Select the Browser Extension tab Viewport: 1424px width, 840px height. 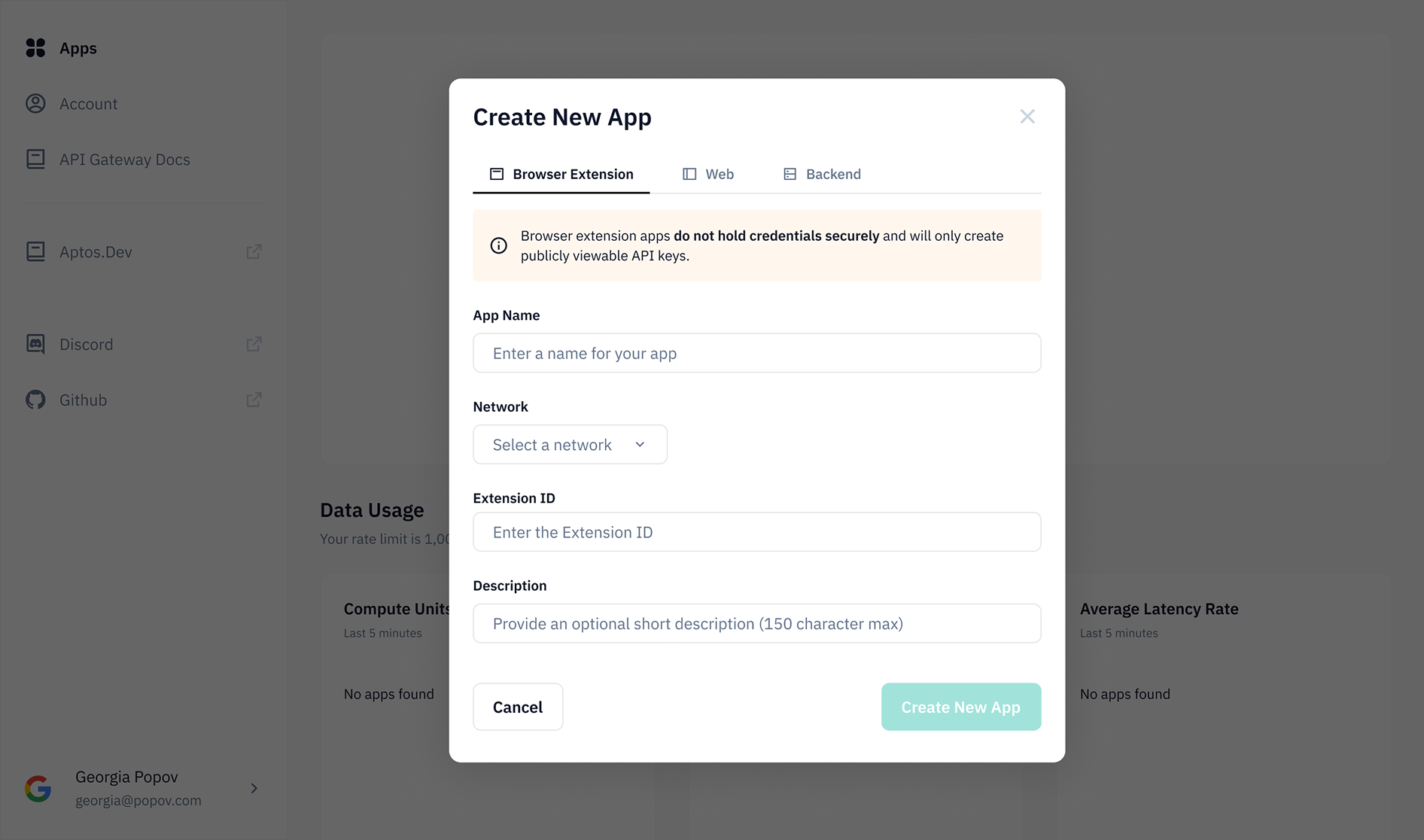point(561,174)
